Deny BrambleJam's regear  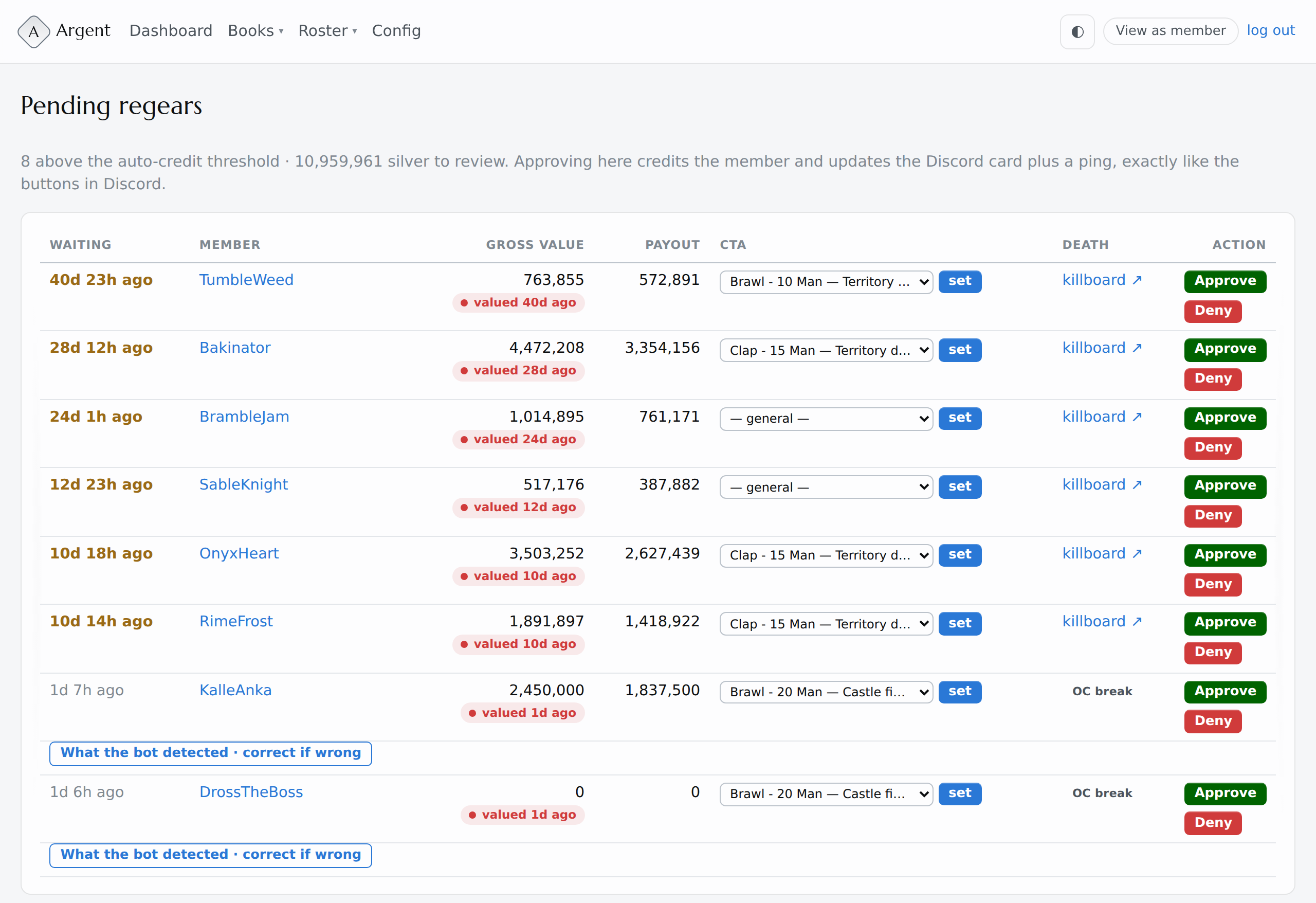pos(1213,448)
